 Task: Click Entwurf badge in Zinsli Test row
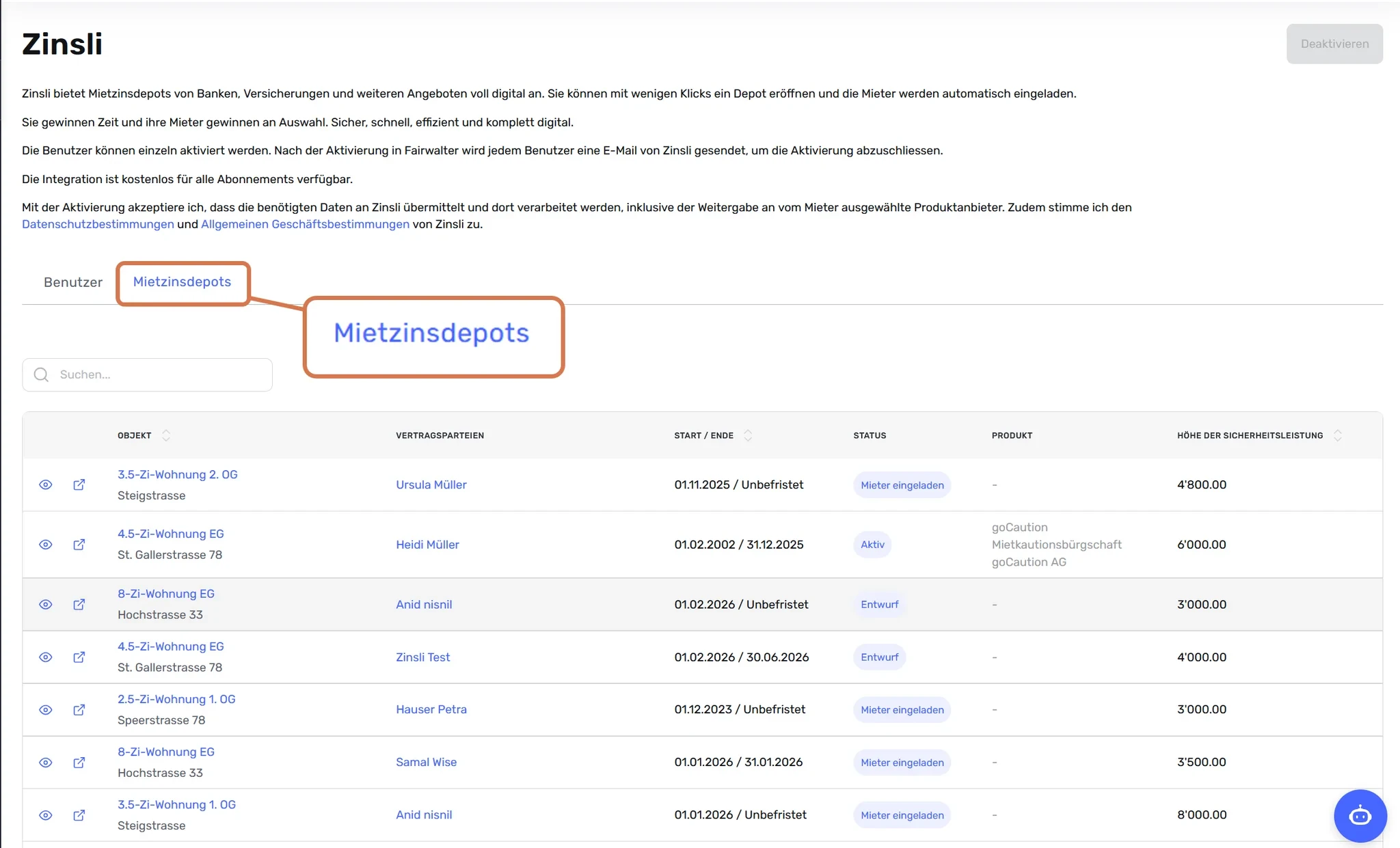click(x=879, y=657)
